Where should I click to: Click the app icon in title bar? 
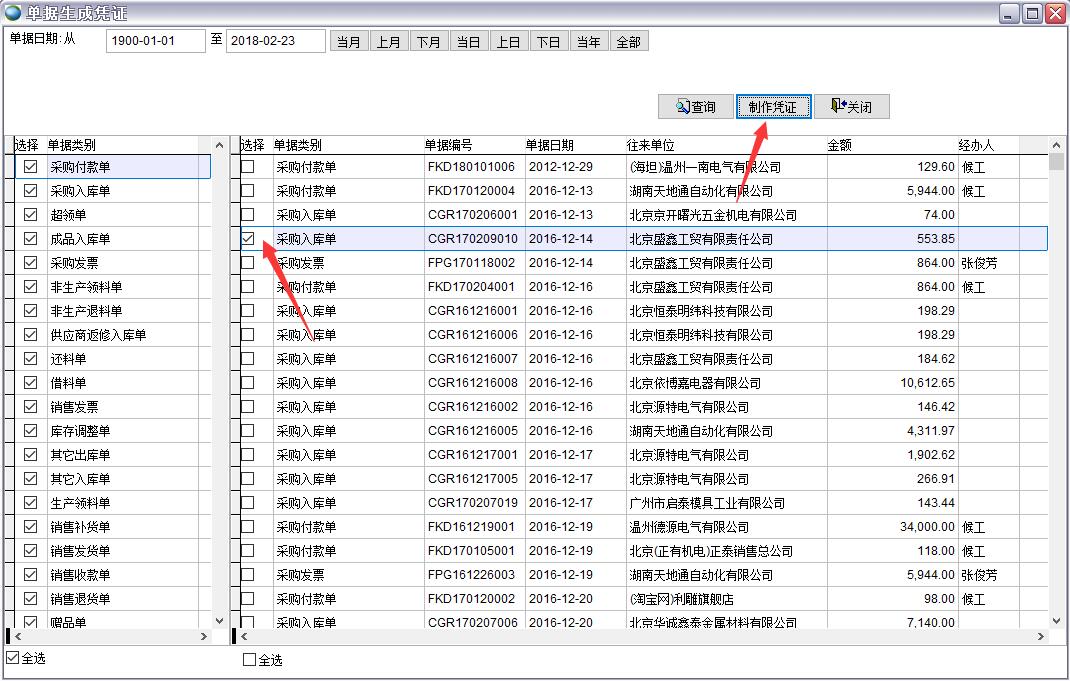point(13,13)
